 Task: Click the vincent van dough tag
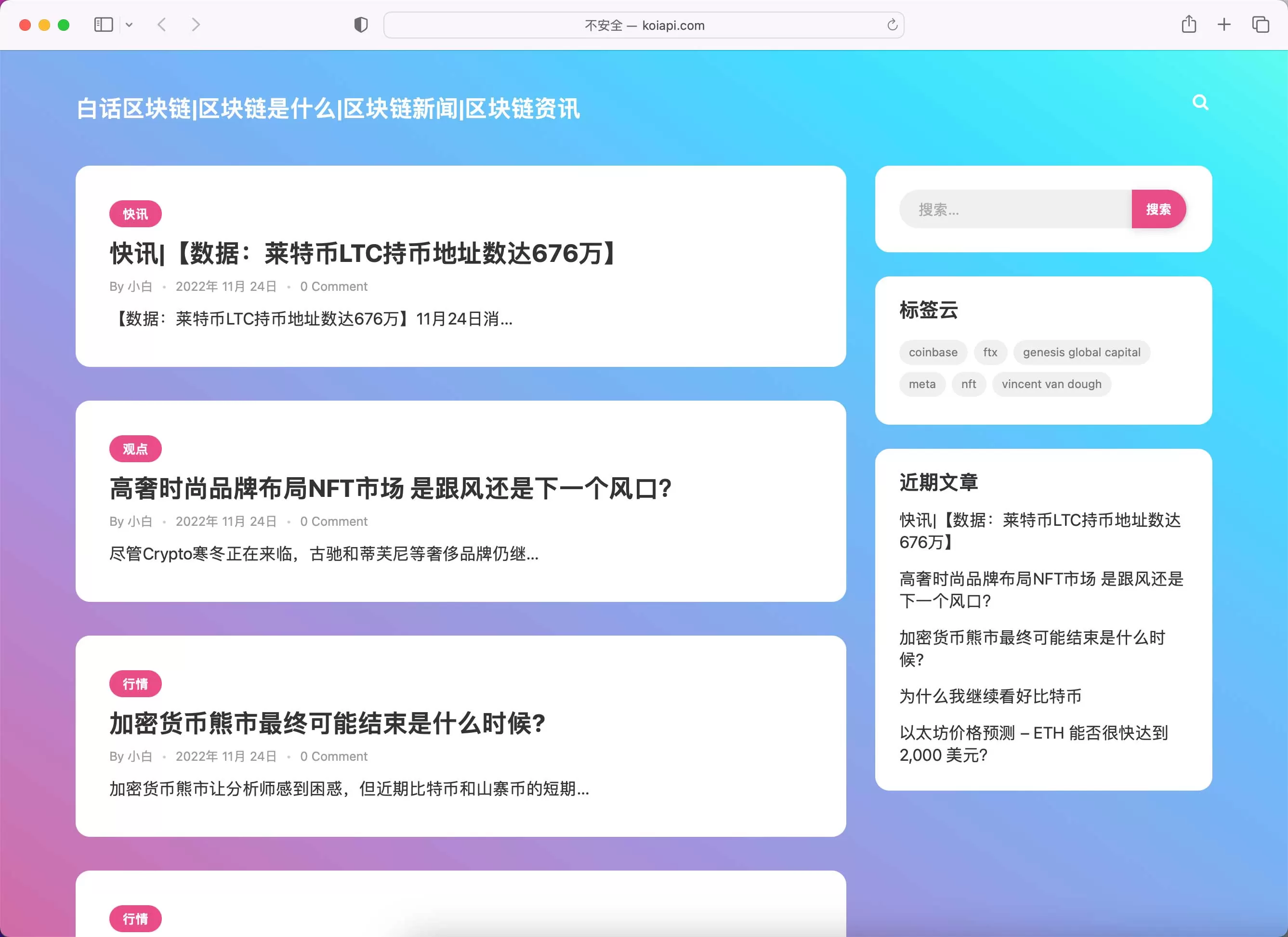tap(1052, 384)
